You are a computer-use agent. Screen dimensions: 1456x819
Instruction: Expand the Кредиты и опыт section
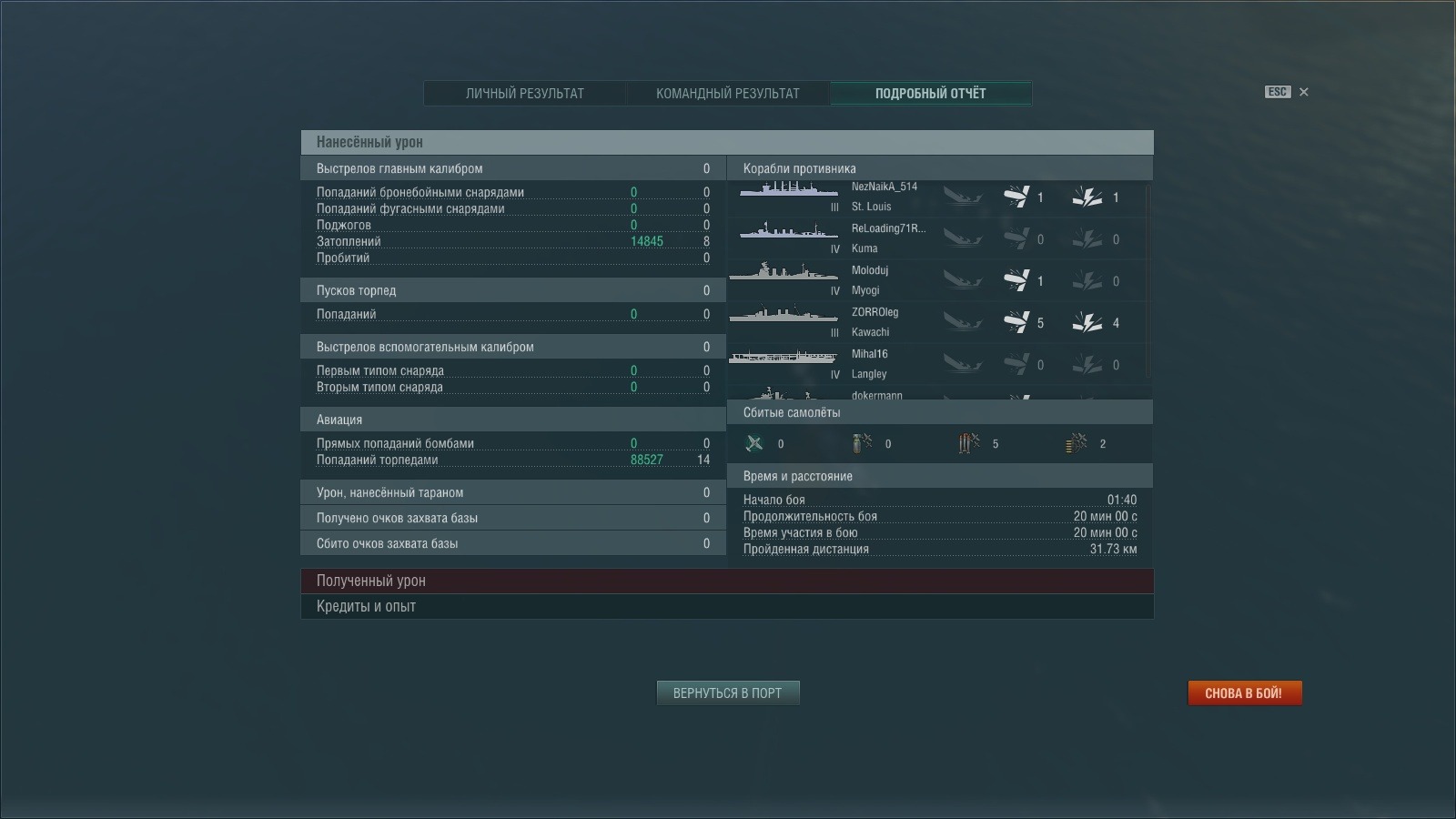click(726, 606)
